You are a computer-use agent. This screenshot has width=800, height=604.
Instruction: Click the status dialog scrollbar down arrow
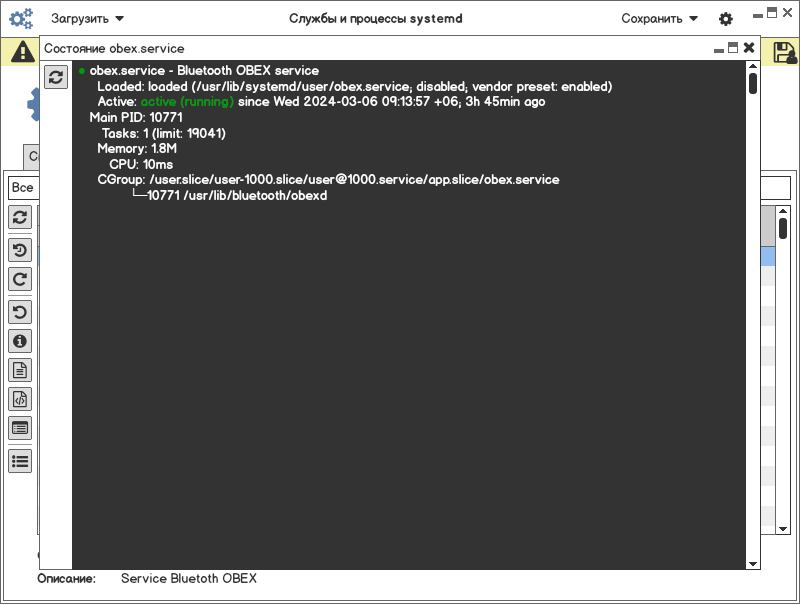753,564
